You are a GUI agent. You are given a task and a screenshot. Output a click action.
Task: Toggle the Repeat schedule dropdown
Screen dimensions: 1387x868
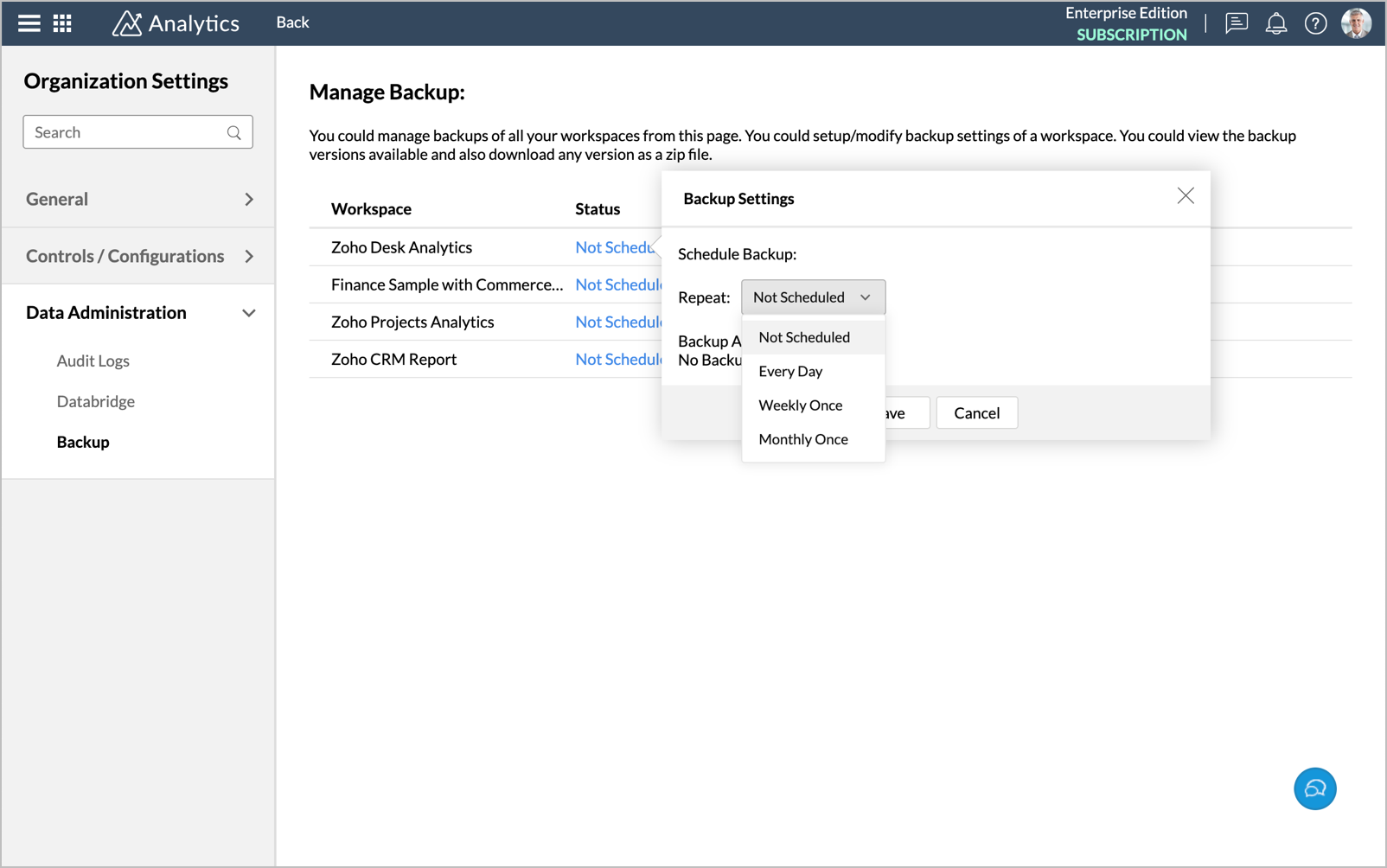pos(813,297)
